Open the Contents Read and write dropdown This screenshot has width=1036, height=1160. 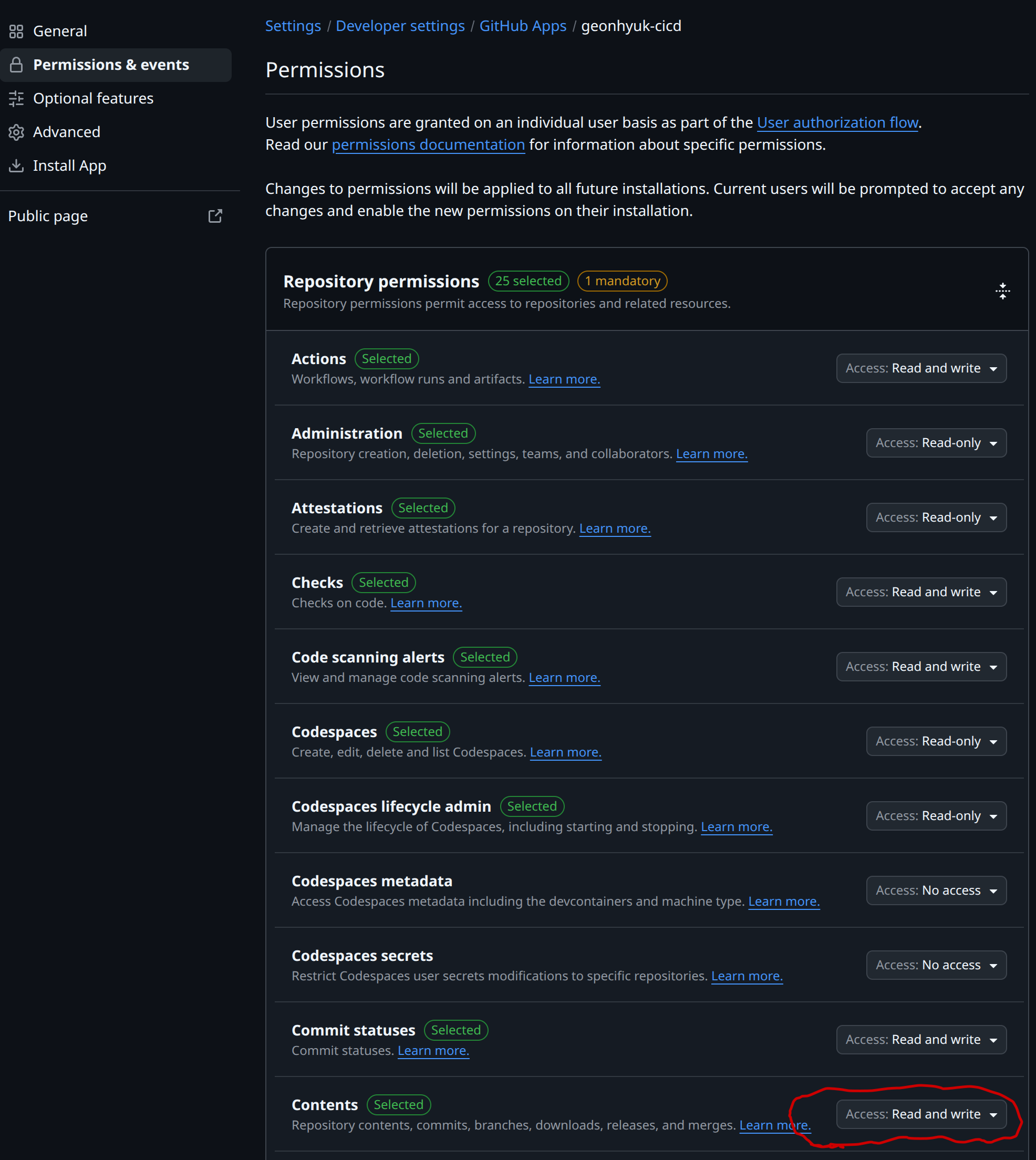(920, 1114)
